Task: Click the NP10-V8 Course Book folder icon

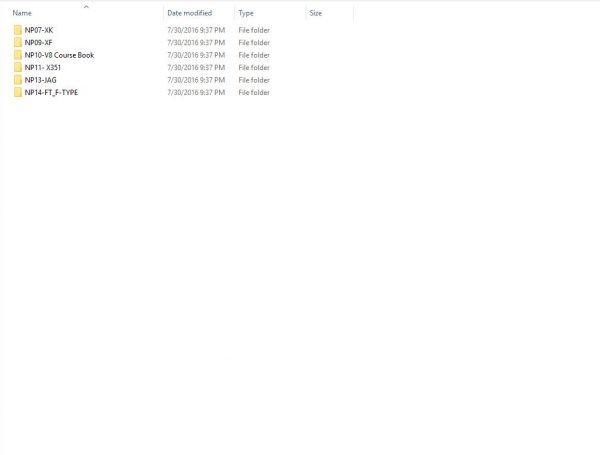Action: pos(18,55)
